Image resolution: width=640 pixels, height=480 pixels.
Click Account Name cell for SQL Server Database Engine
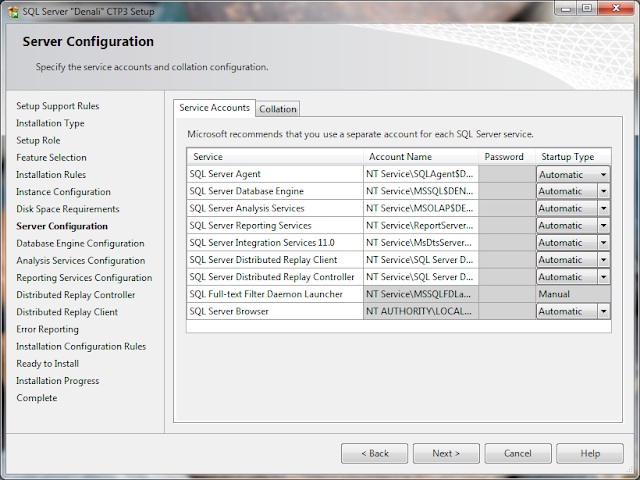421,191
